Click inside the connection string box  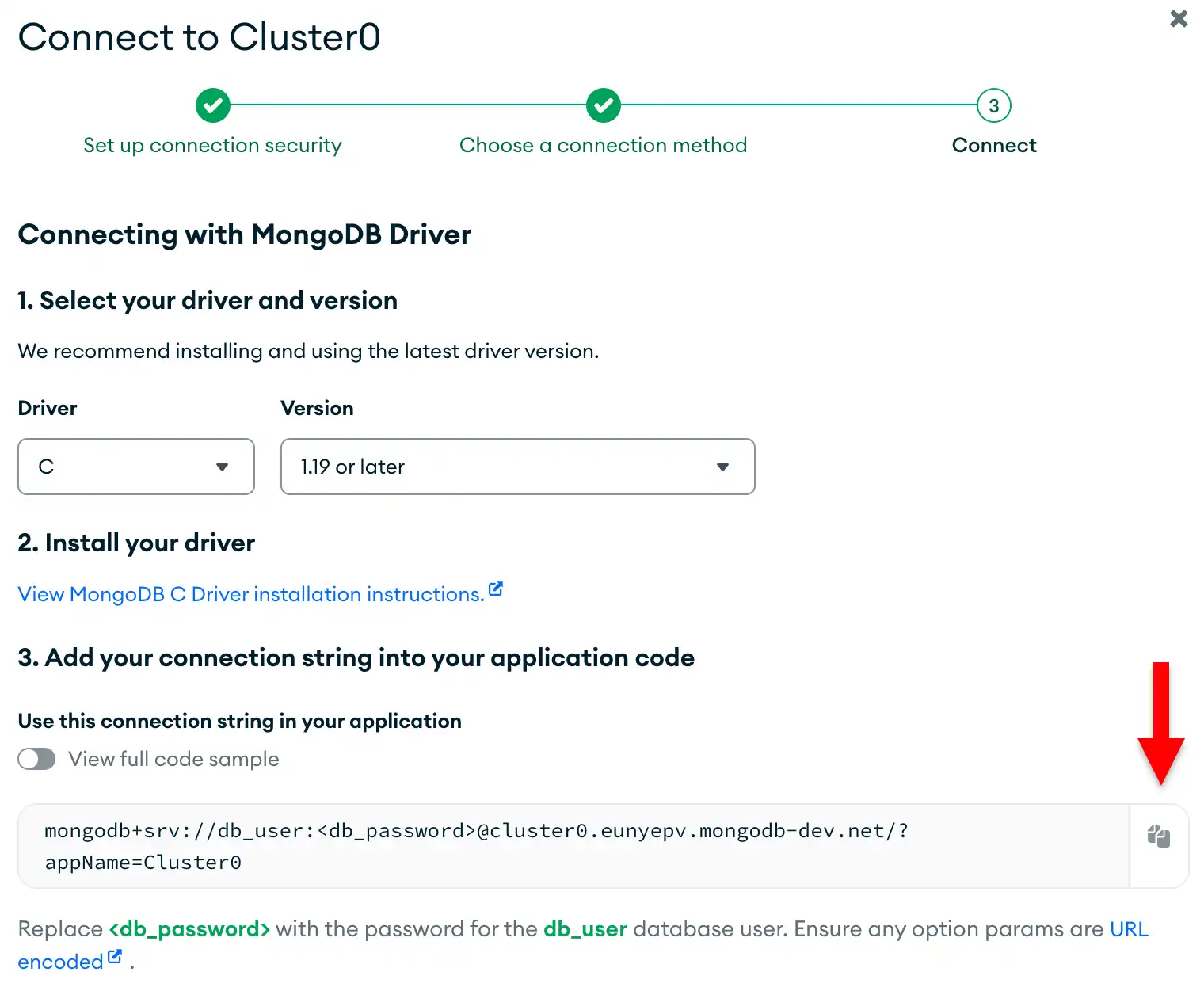click(475, 846)
